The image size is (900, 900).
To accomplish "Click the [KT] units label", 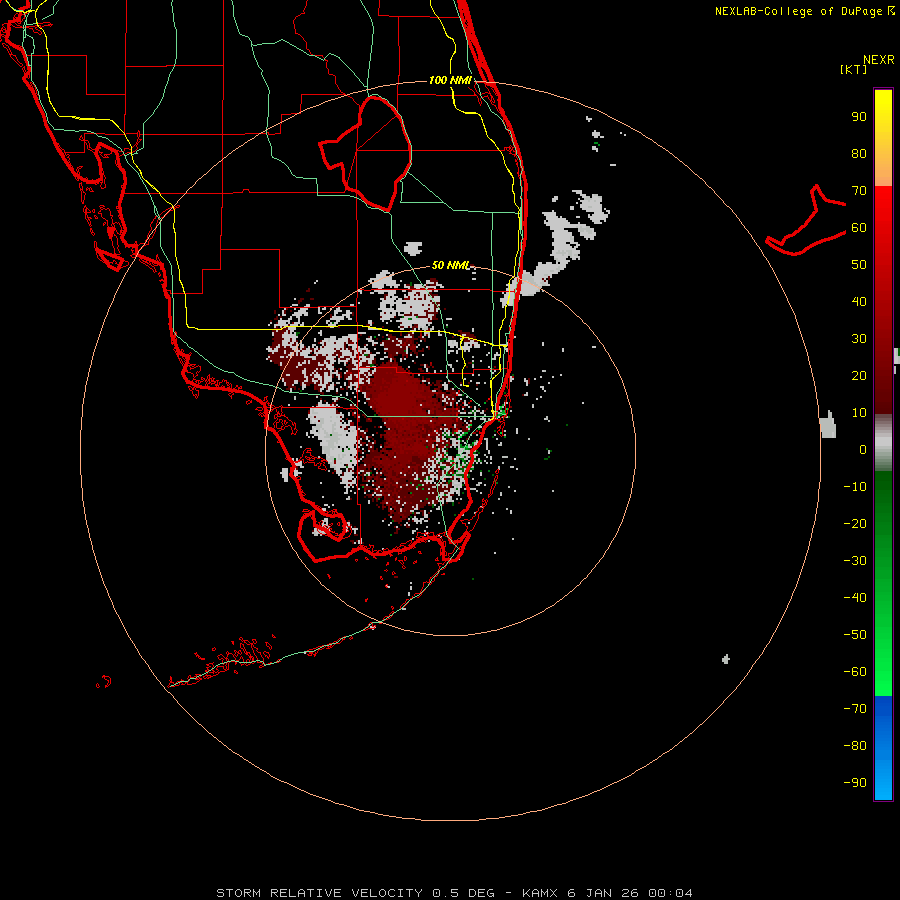I will pos(854,69).
